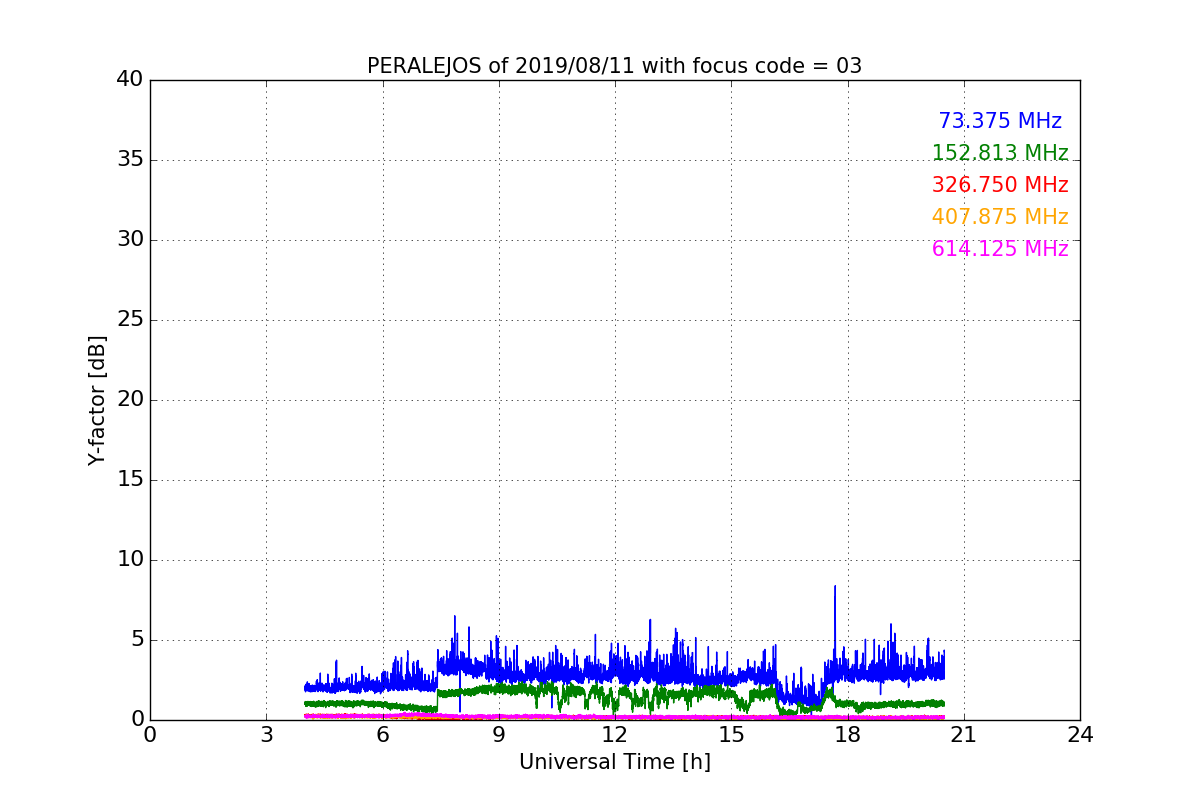Viewport: 1200px width, 800px height.
Task: Select the 73.375 MHz legend label
Action: 1000,121
